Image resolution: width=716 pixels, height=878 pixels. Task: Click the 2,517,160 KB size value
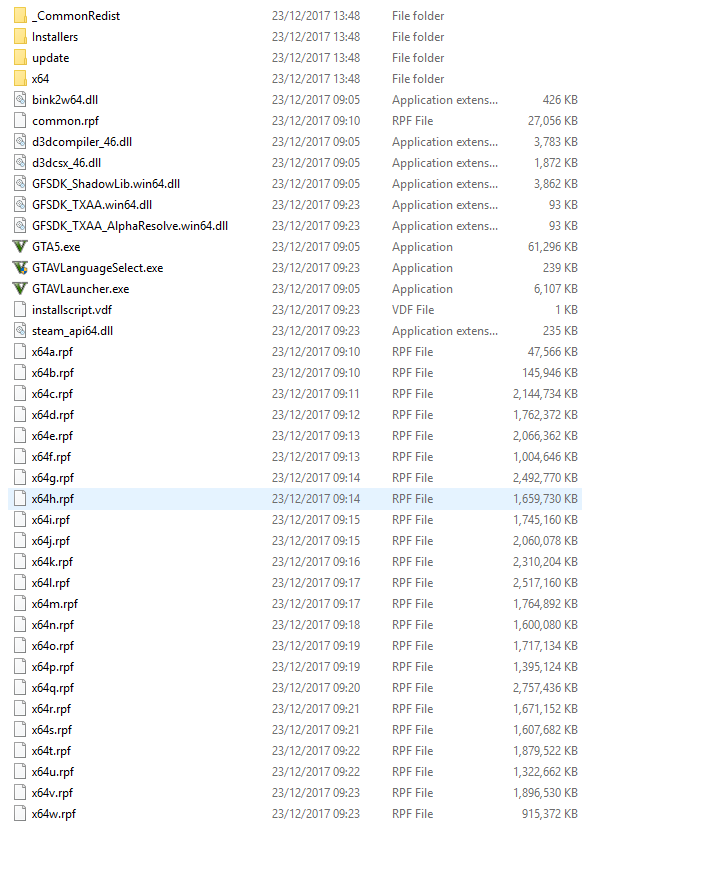point(545,583)
